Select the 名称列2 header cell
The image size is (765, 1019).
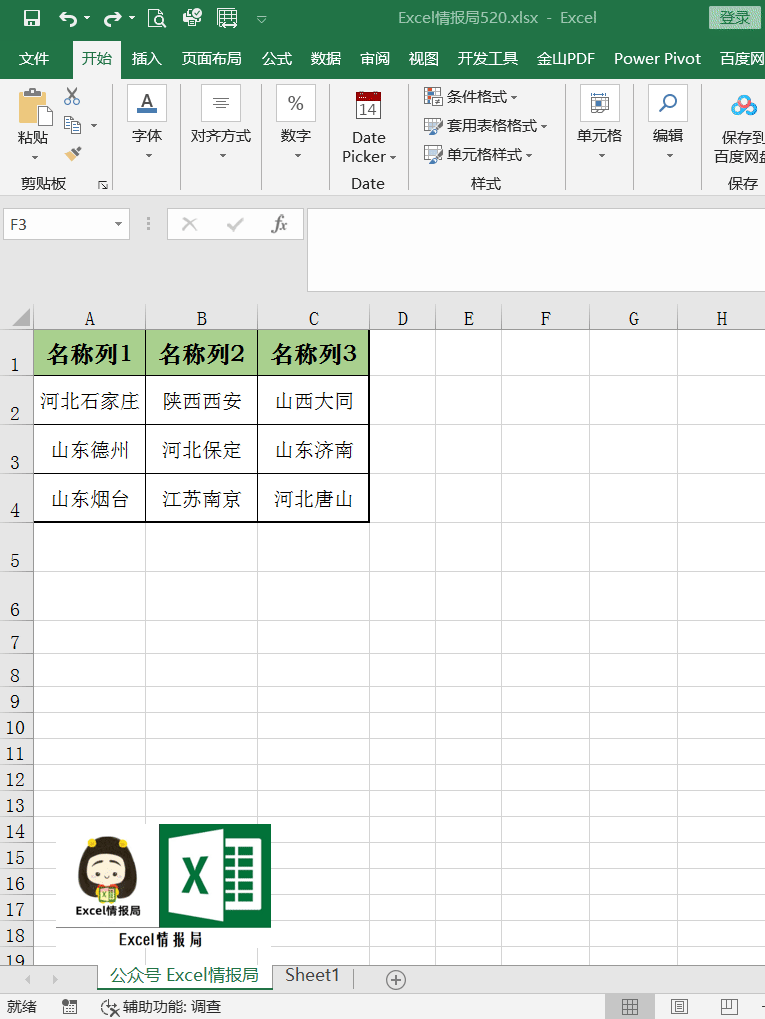tap(201, 353)
